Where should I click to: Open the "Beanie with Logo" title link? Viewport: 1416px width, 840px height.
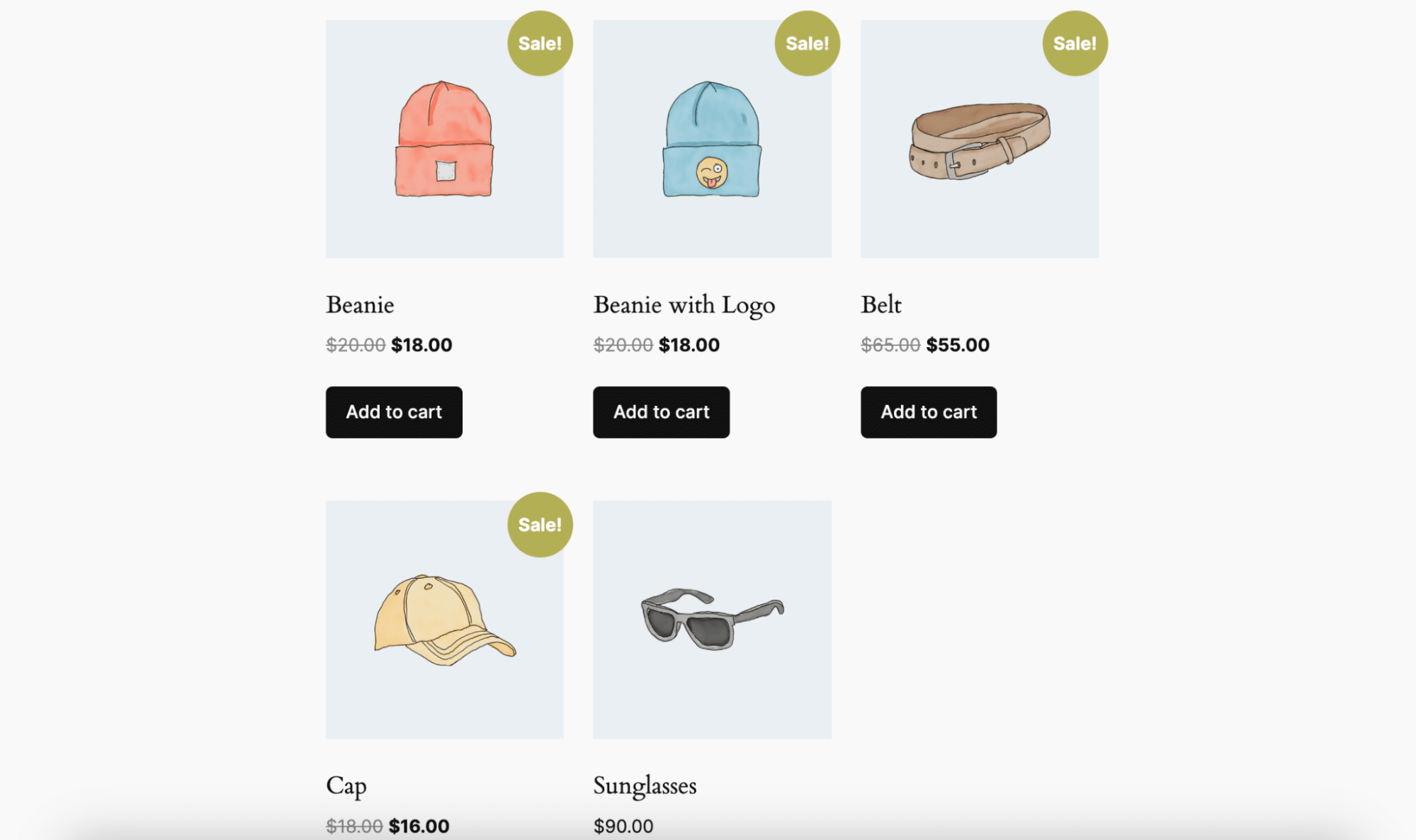[x=684, y=305]
